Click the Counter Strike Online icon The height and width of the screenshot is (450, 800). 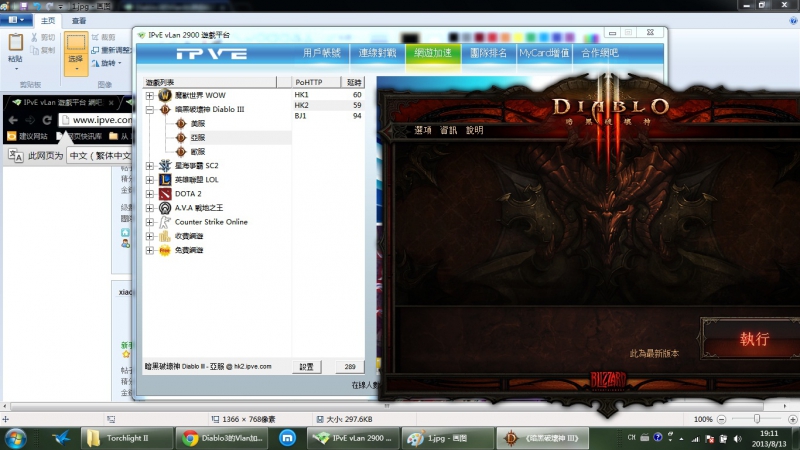pos(165,222)
